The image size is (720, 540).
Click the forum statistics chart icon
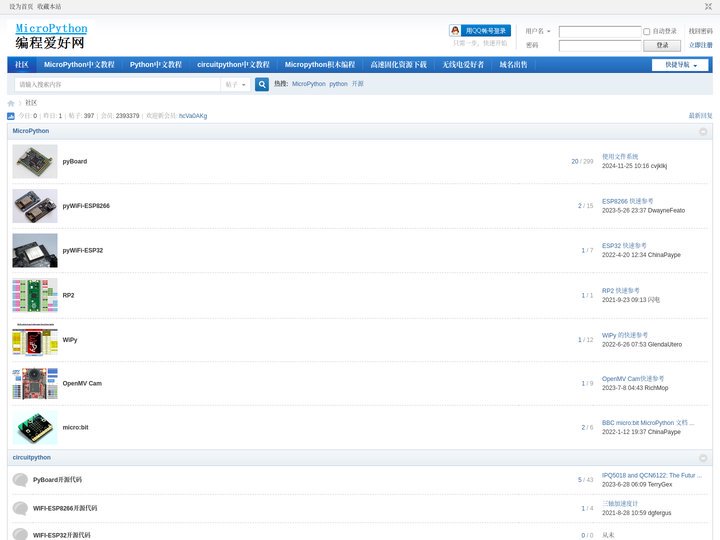pyautogui.click(x=11, y=116)
